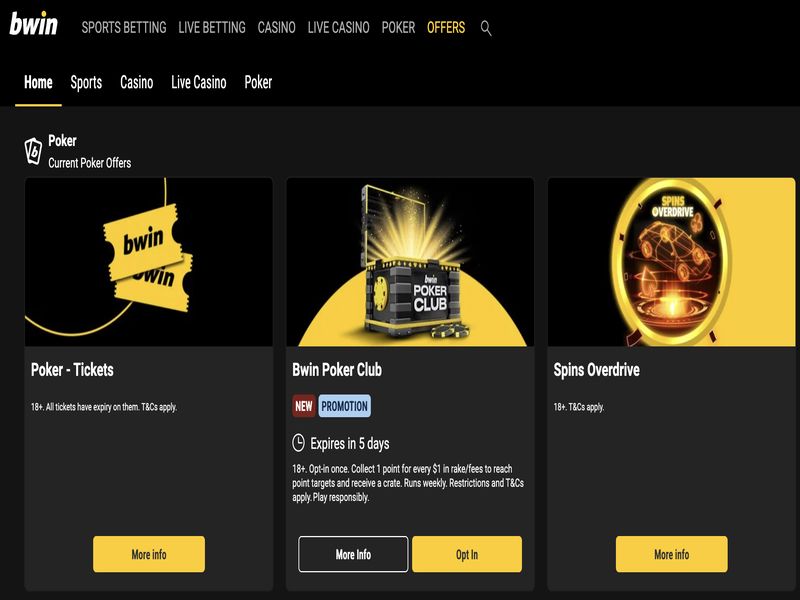Open SPORTS BETTING in the top navigation
800x600 pixels.
pyautogui.click(x=124, y=28)
